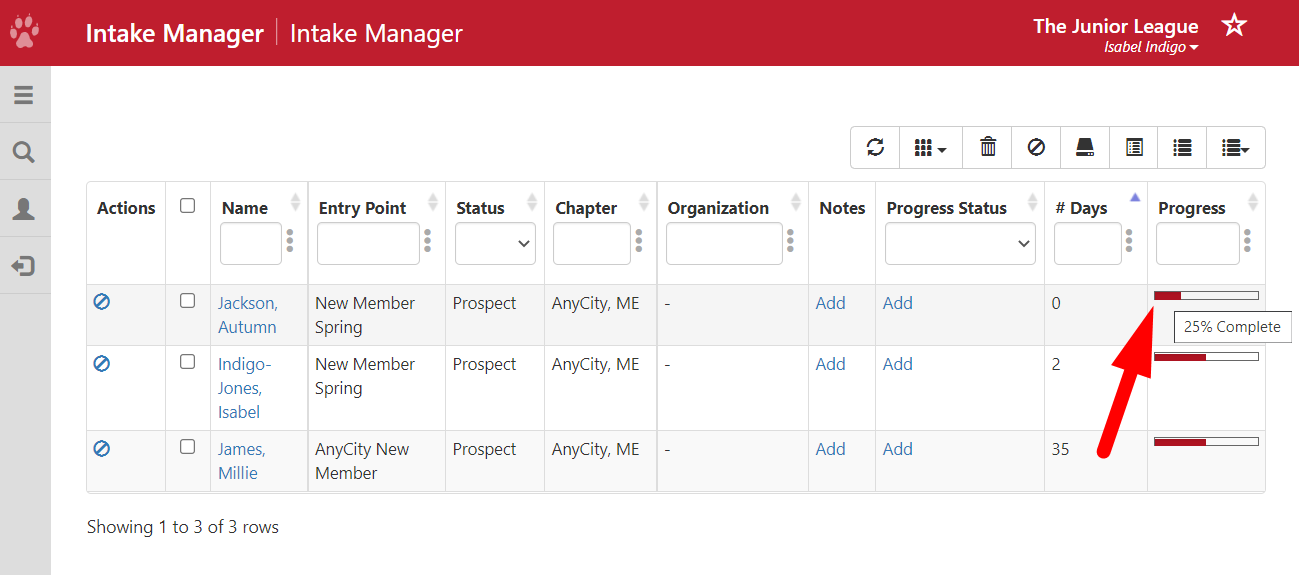Click the ban icon for Indigo-Jones, Isabel
The image size is (1299, 575).
point(101,364)
